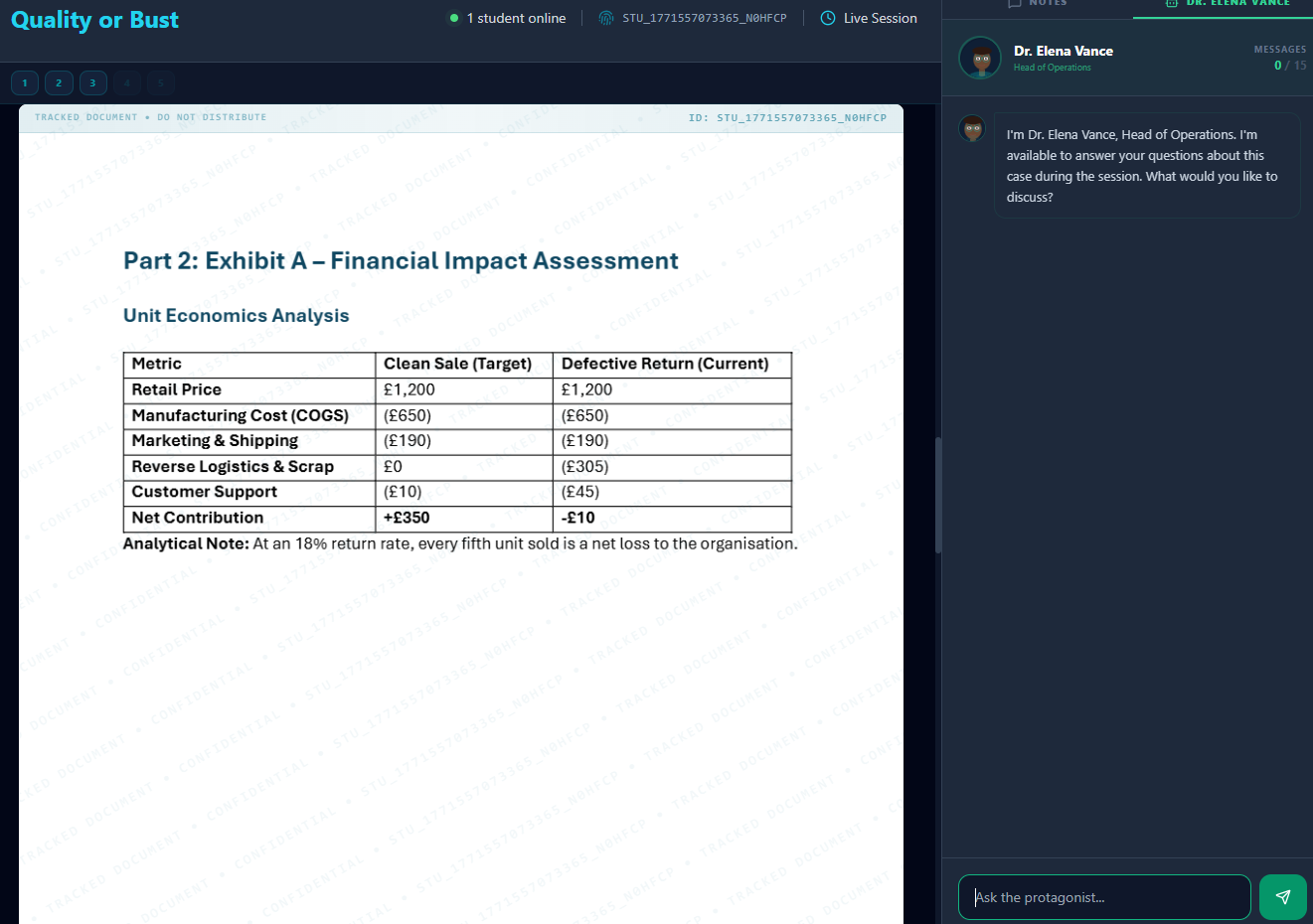This screenshot has width=1313, height=924.
Task: Click the 'Metric' column header
Action: coord(156,364)
